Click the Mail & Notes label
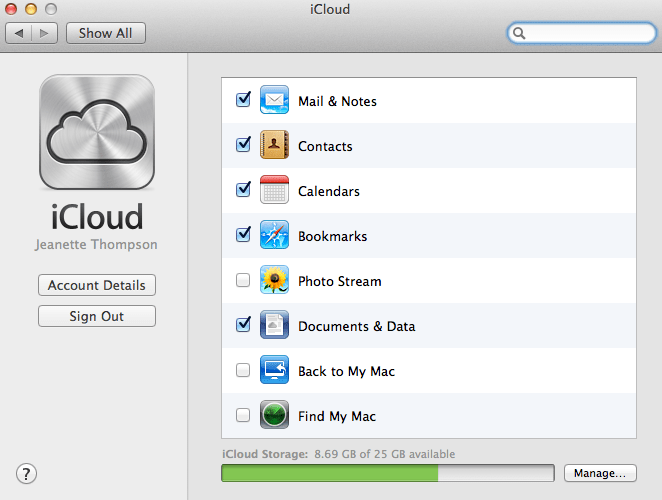Screen dimensions: 662x500 click(x=337, y=101)
